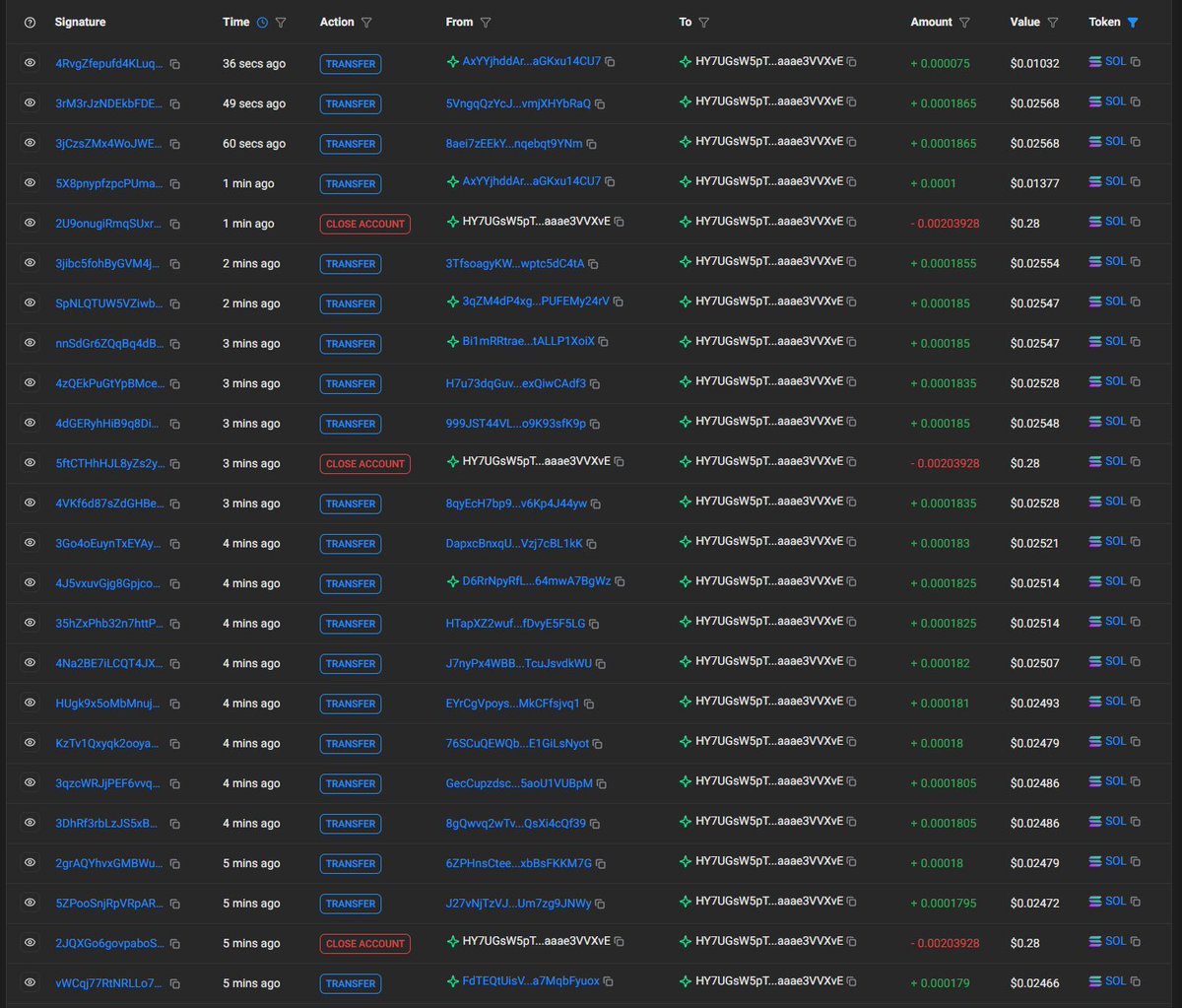Image resolution: width=1182 pixels, height=1008 pixels.
Task: Toggle eye icon for SpNLQTUW5VZiwb row
Action: (x=30, y=303)
